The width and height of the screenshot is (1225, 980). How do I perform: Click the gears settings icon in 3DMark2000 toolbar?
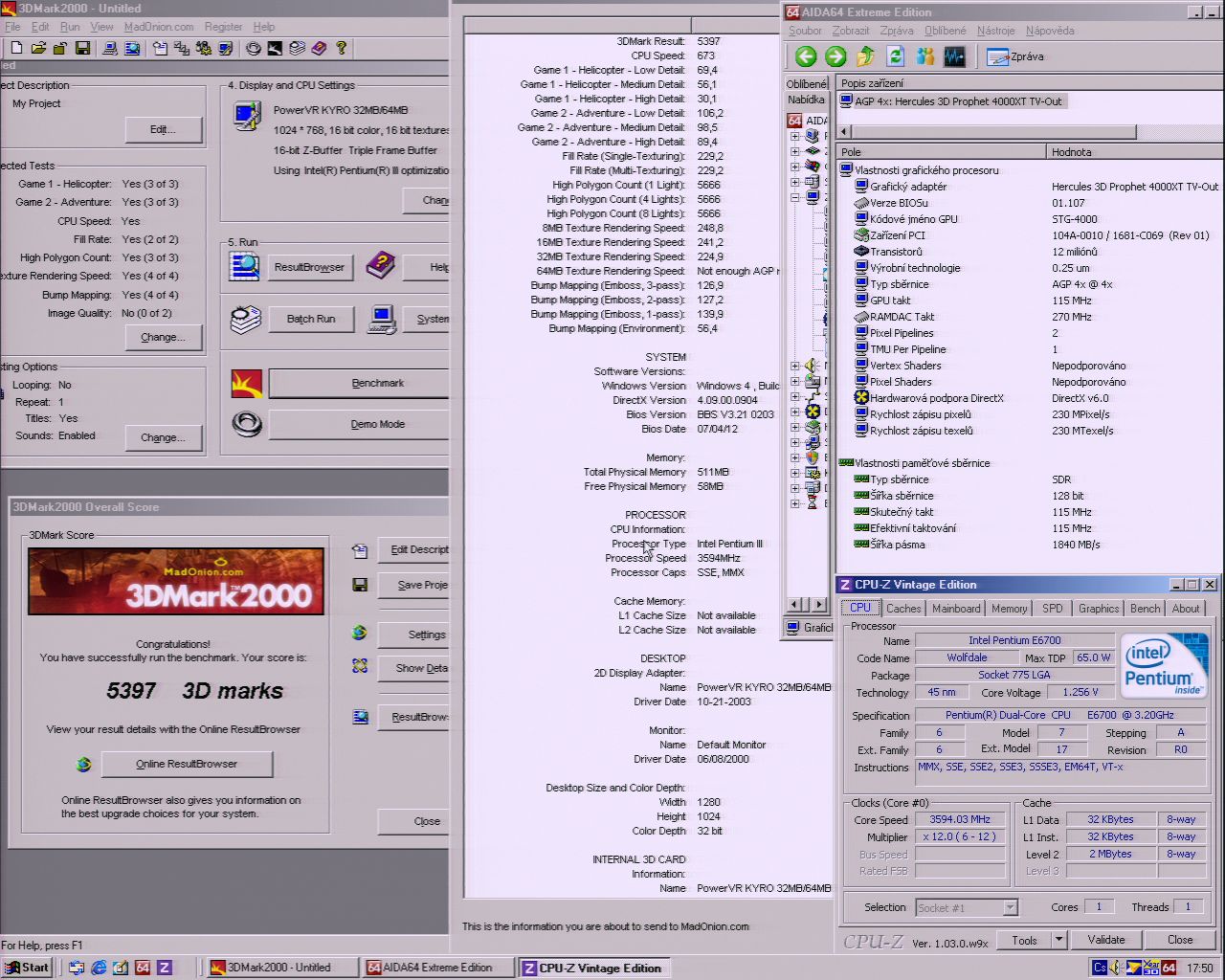[x=204, y=48]
